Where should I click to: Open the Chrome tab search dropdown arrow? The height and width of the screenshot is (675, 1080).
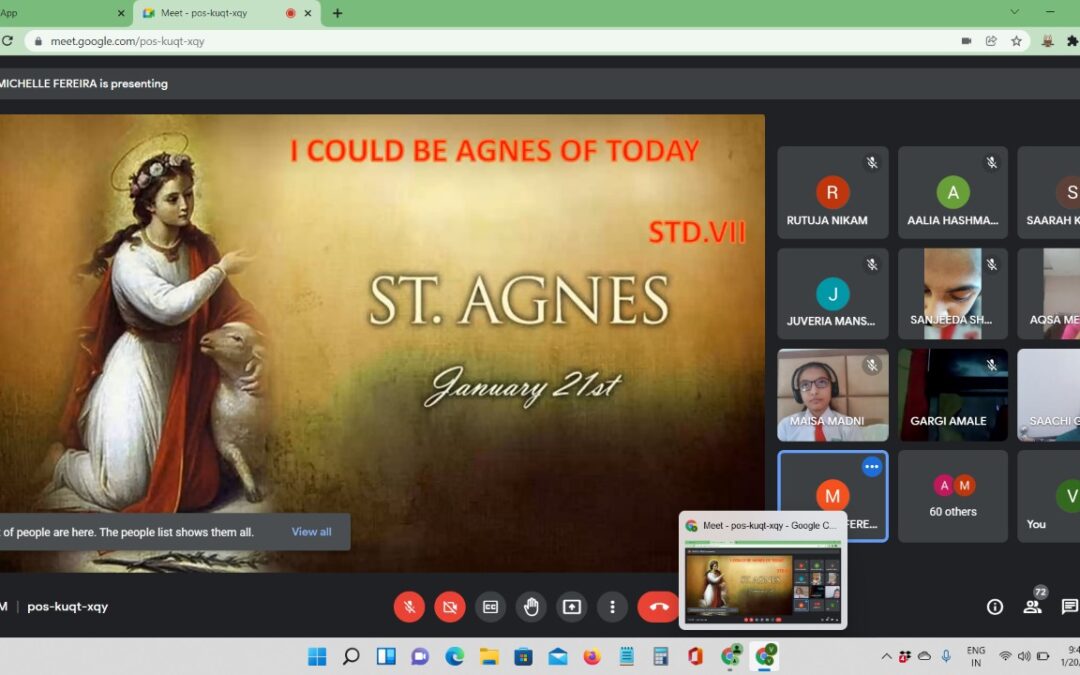(x=1015, y=12)
